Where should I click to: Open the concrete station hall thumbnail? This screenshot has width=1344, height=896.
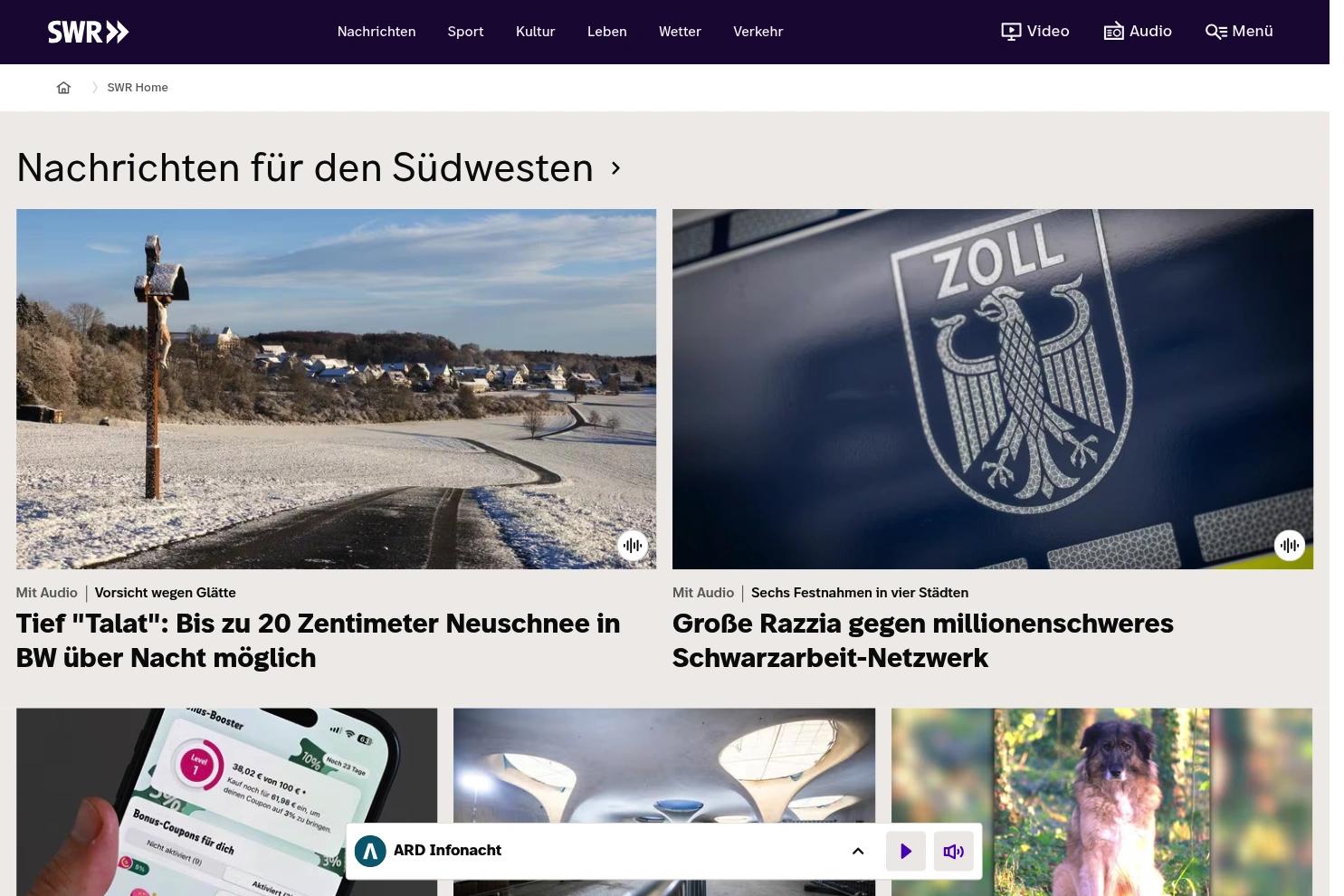[x=664, y=802]
